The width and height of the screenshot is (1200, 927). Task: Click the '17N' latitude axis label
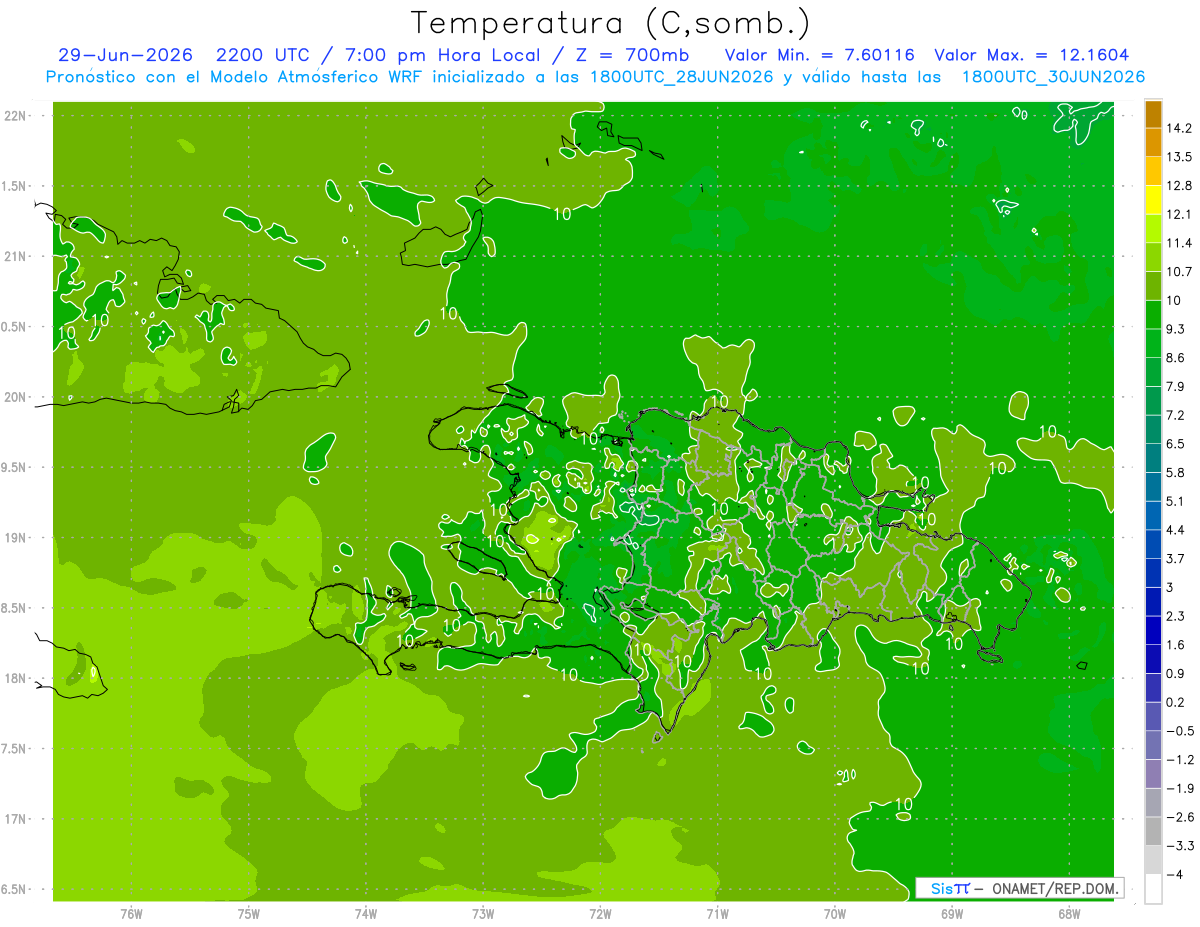(x=15, y=819)
